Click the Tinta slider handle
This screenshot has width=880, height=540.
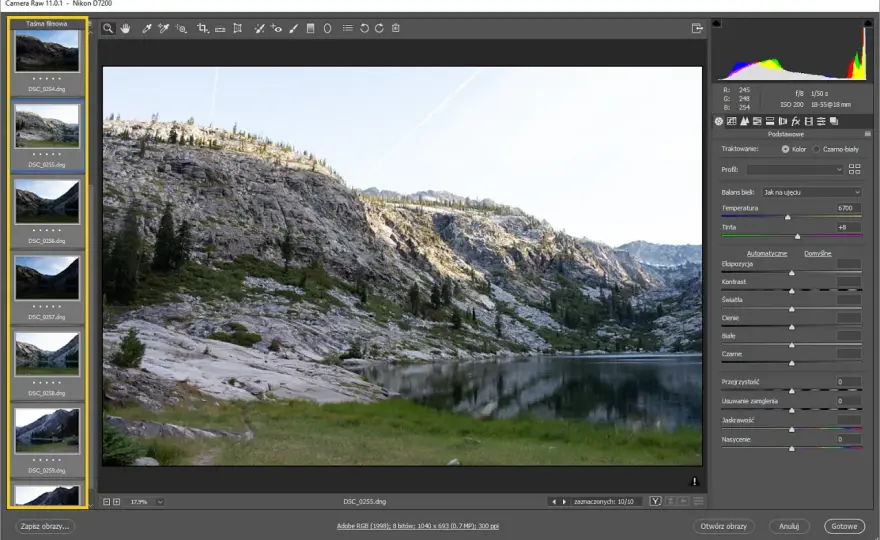(x=798, y=236)
